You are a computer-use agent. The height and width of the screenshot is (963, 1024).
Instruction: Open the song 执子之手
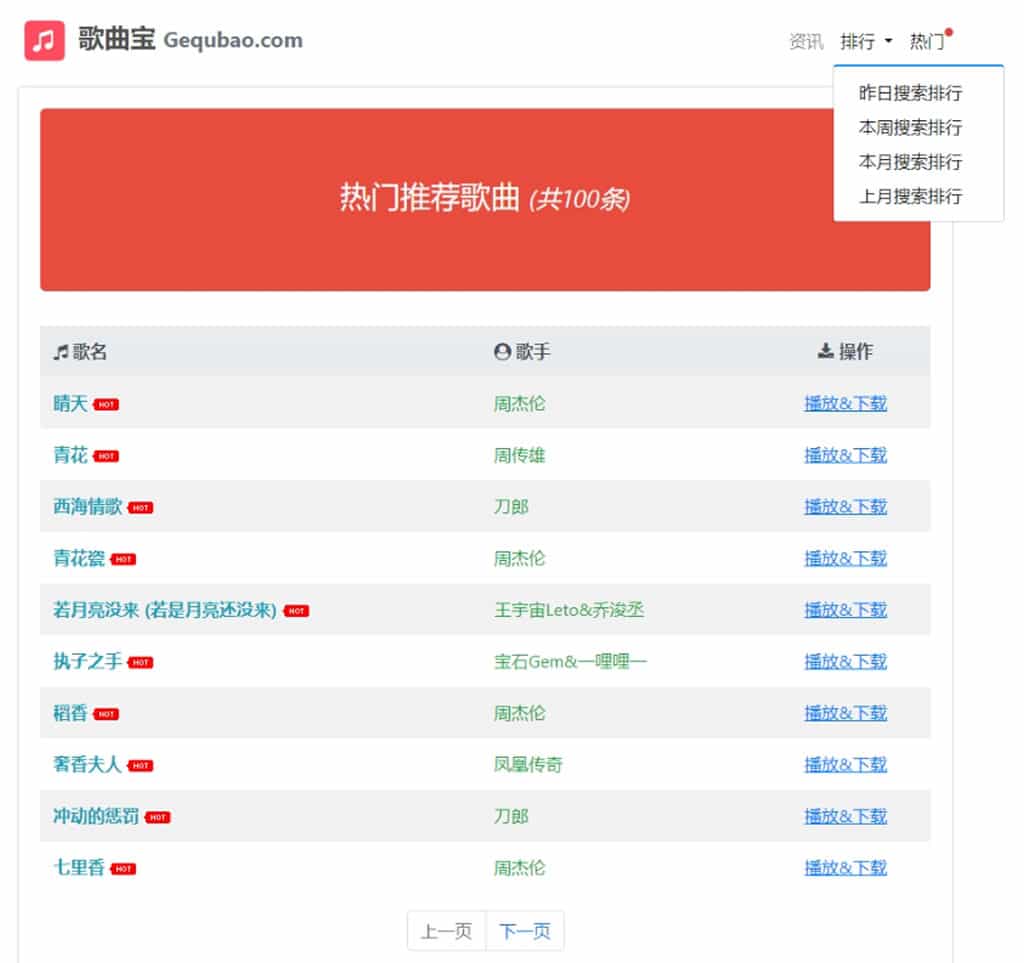[88, 661]
